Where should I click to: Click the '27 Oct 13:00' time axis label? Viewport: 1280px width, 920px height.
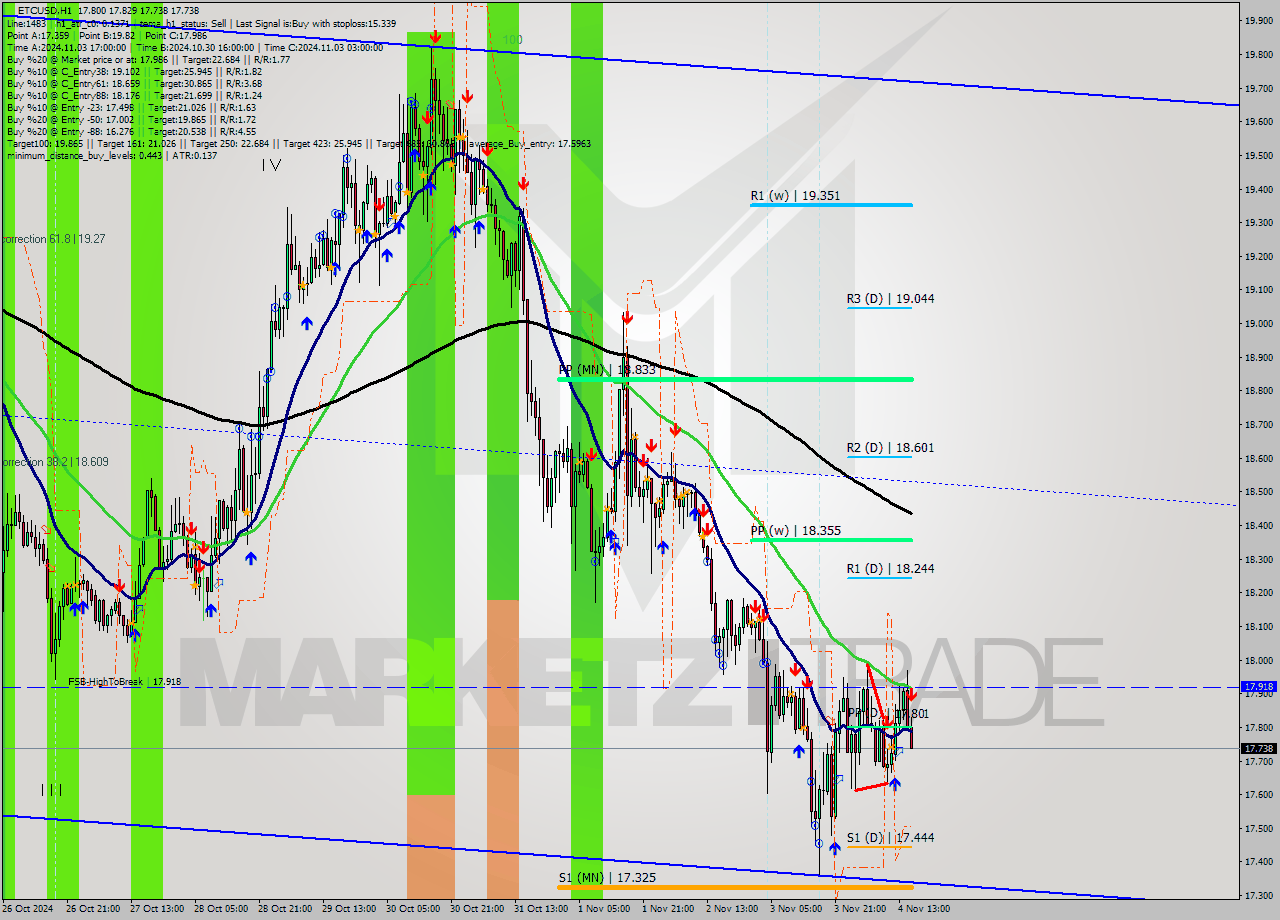pos(155,909)
